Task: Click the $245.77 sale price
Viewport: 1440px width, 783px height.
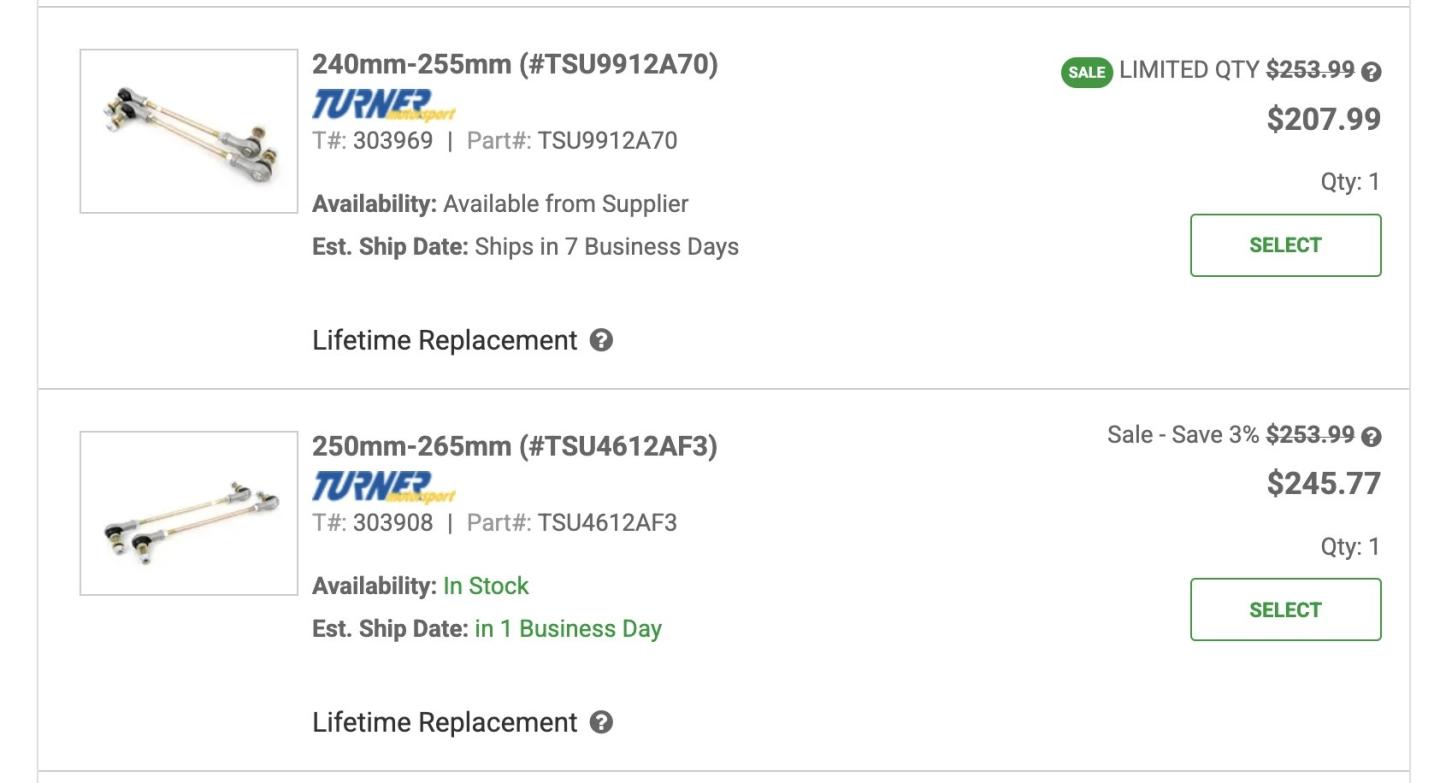Action: [1323, 483]
